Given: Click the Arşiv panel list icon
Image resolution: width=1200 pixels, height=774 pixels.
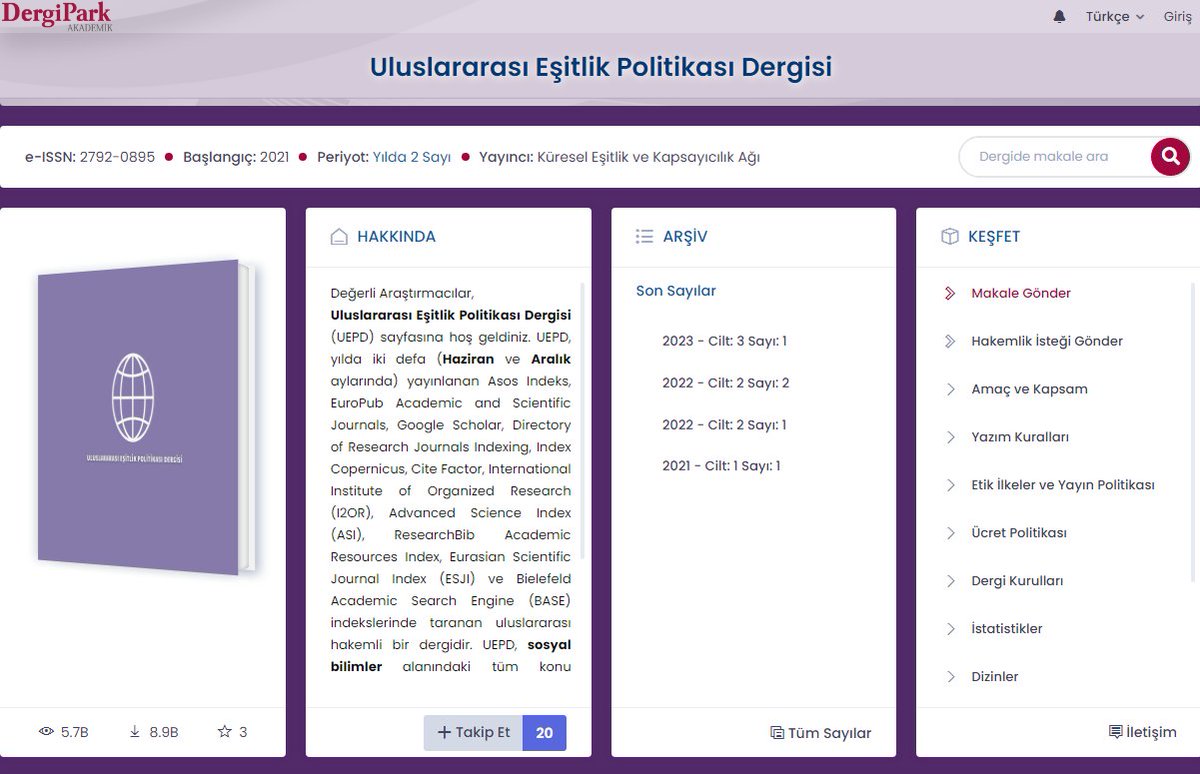Looking at the screenshot, I should pos(646,236).
